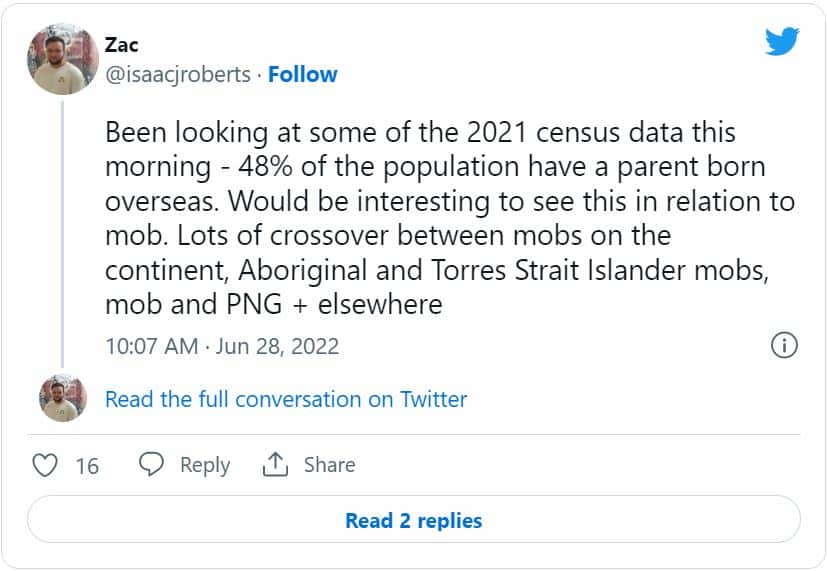This screenshot has width=827, height=571.
Task: Open Zac's large profile avatar
Action: click(62, 60)
